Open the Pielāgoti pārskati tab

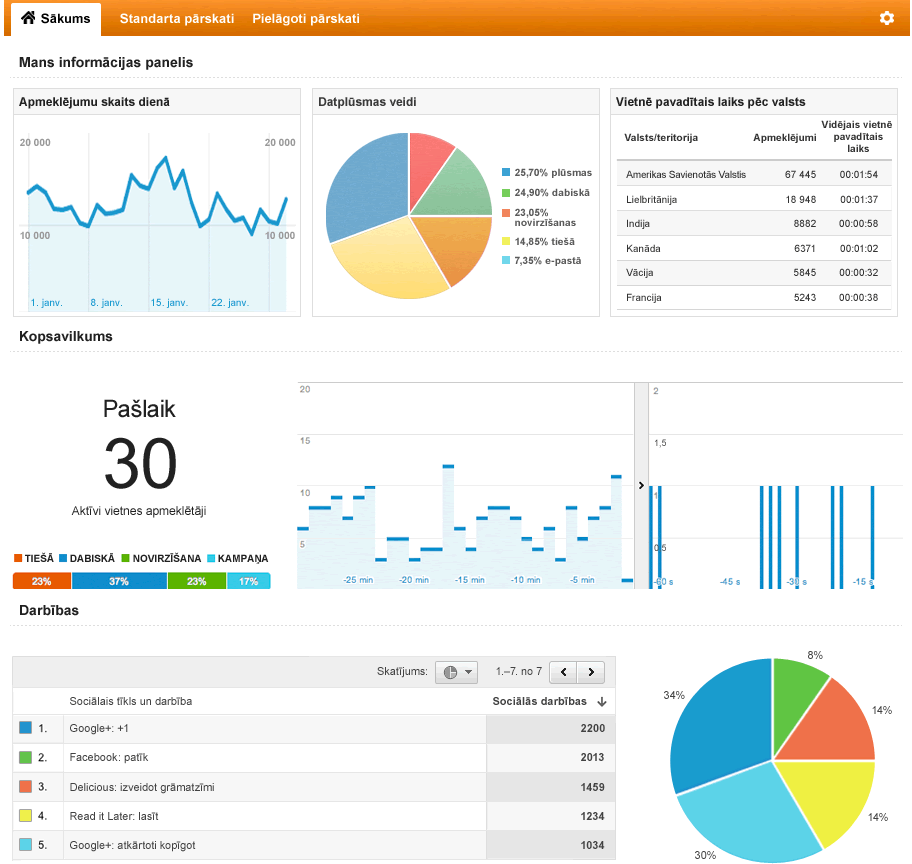[306, 19]
